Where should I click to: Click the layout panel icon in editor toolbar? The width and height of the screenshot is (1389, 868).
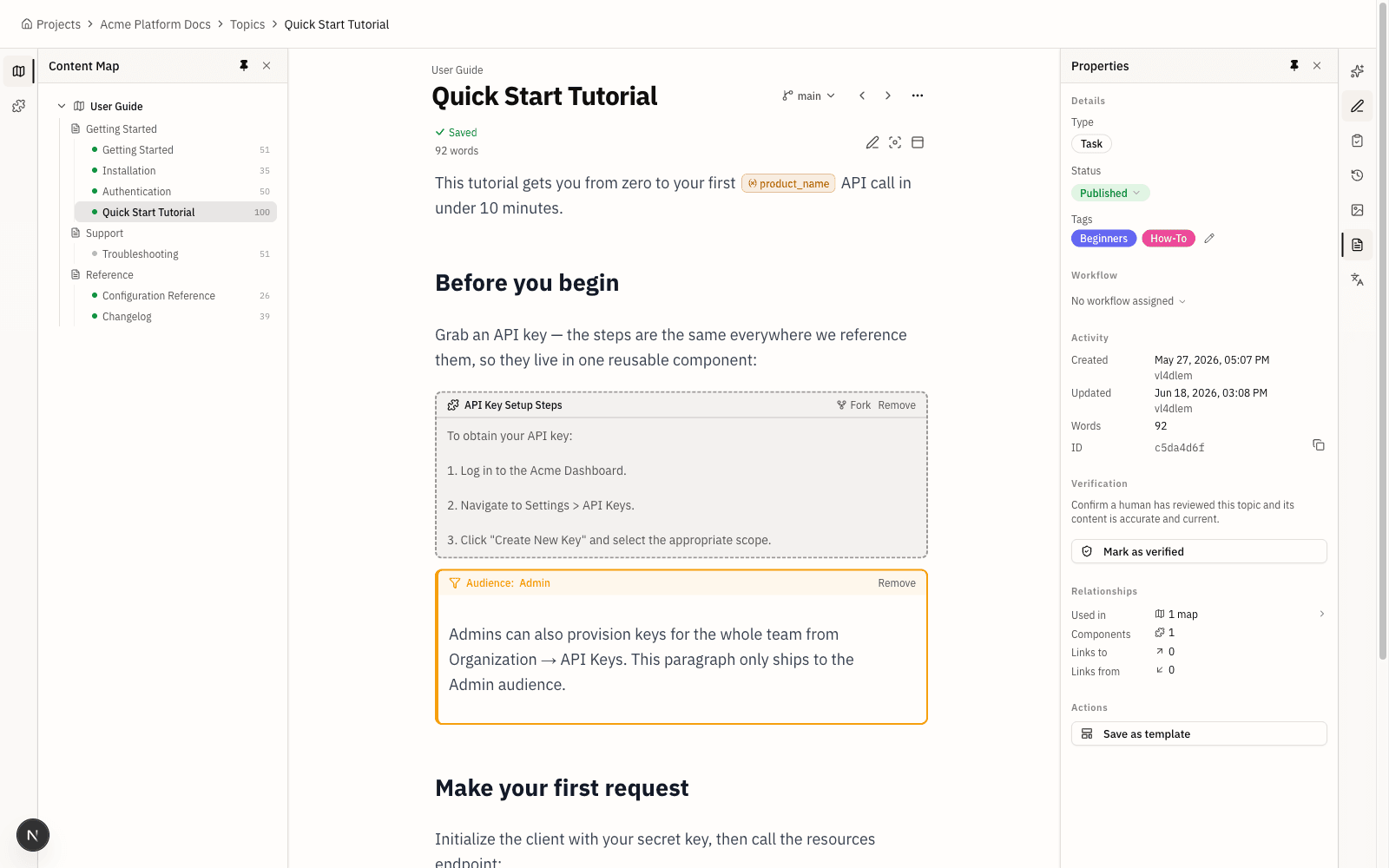click(918, 142)
